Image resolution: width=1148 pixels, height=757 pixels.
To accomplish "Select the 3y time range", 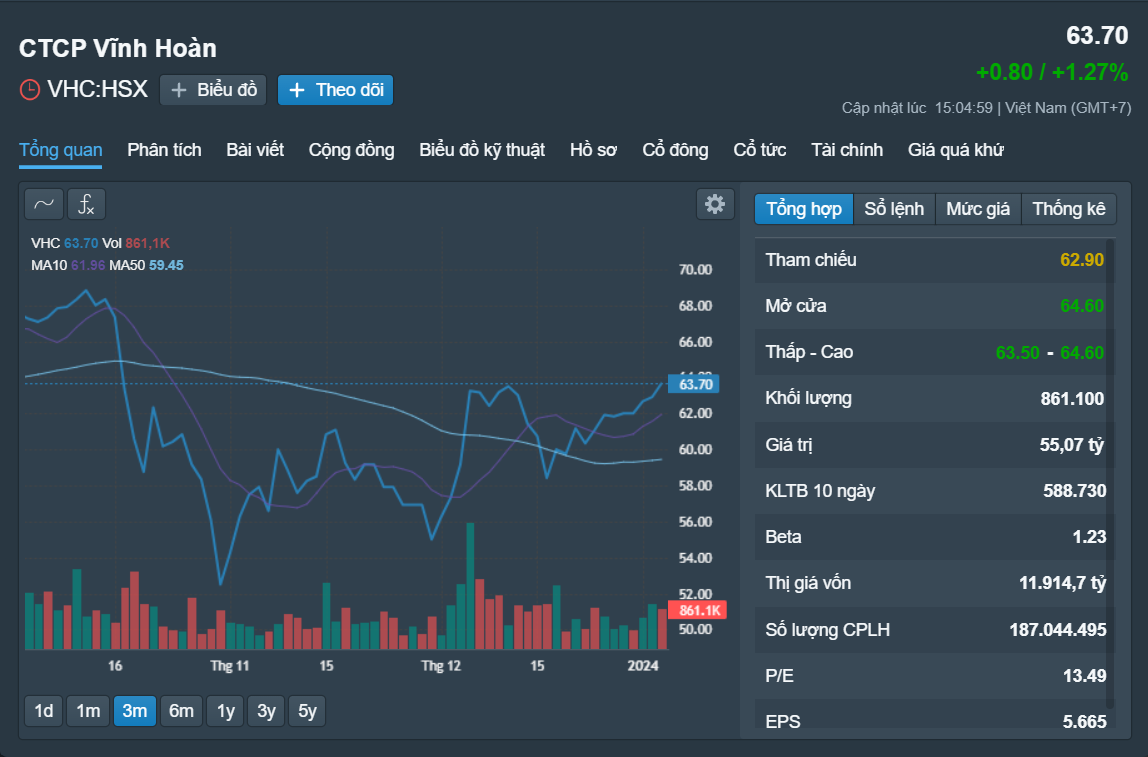I will pos(266,711).
